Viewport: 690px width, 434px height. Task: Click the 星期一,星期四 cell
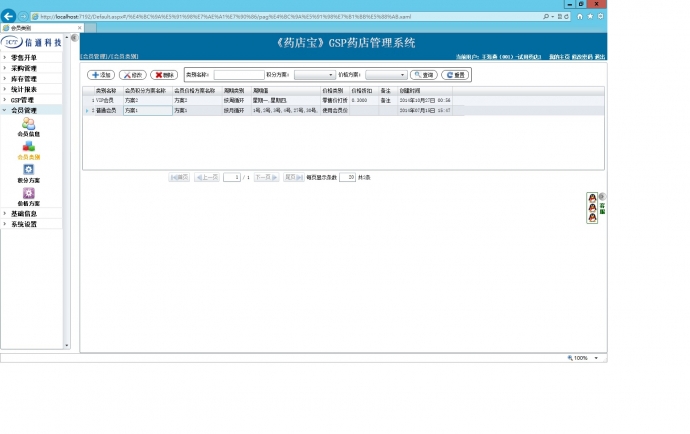tap(286, 100)
